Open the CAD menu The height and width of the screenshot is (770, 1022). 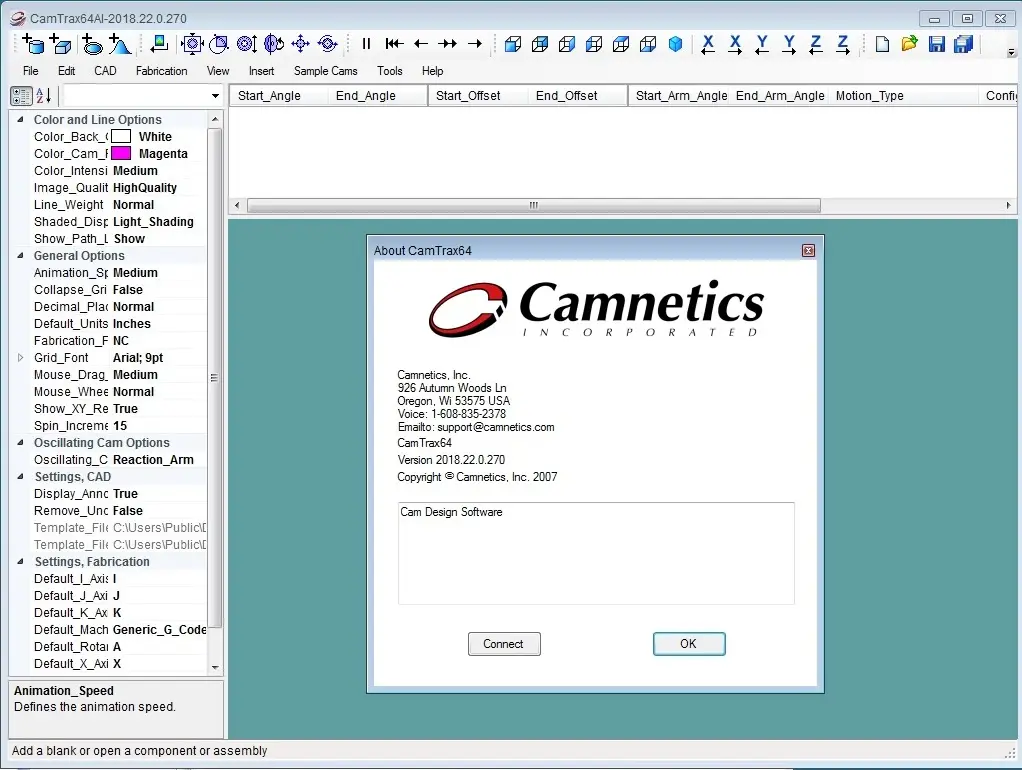coord(105,70)
